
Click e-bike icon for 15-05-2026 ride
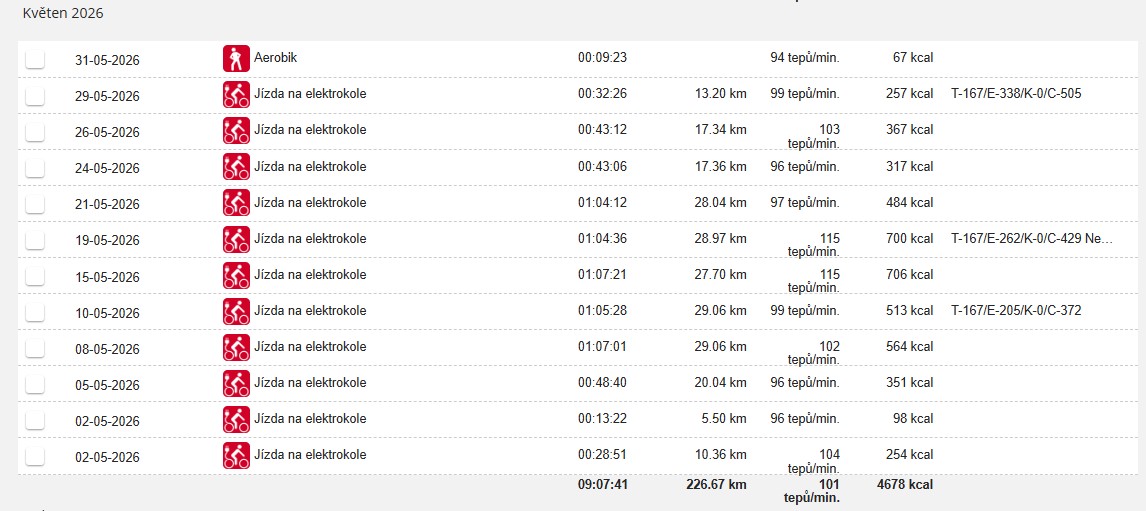point(236,276)
